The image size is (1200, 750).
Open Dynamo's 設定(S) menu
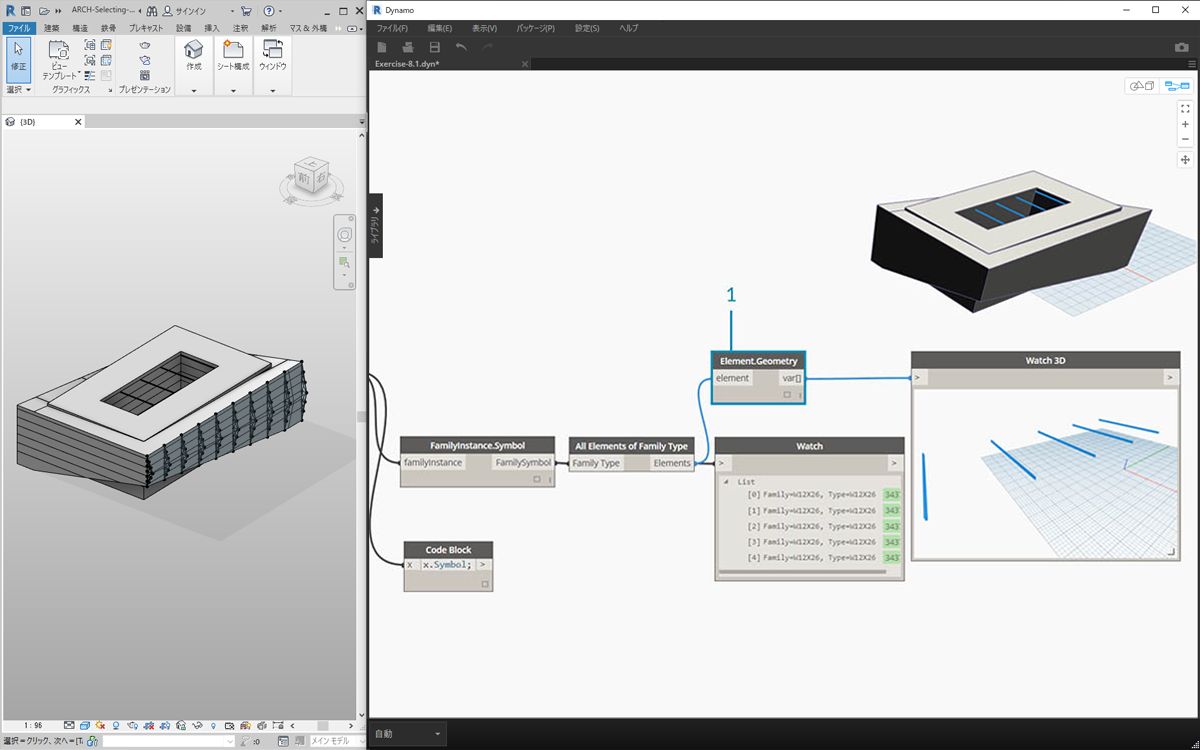point(588,28)
